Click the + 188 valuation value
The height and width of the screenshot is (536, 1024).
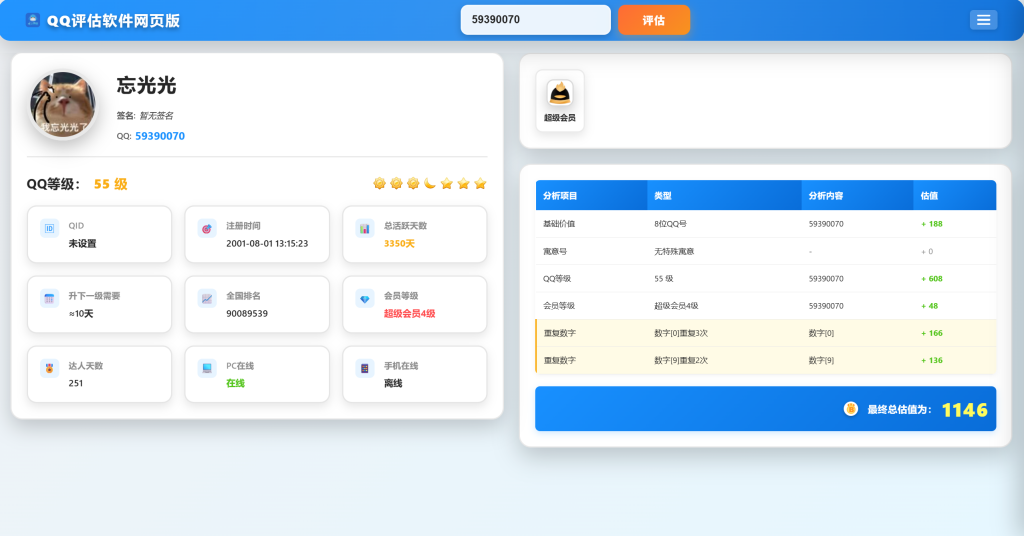click(x=931, y=224)
